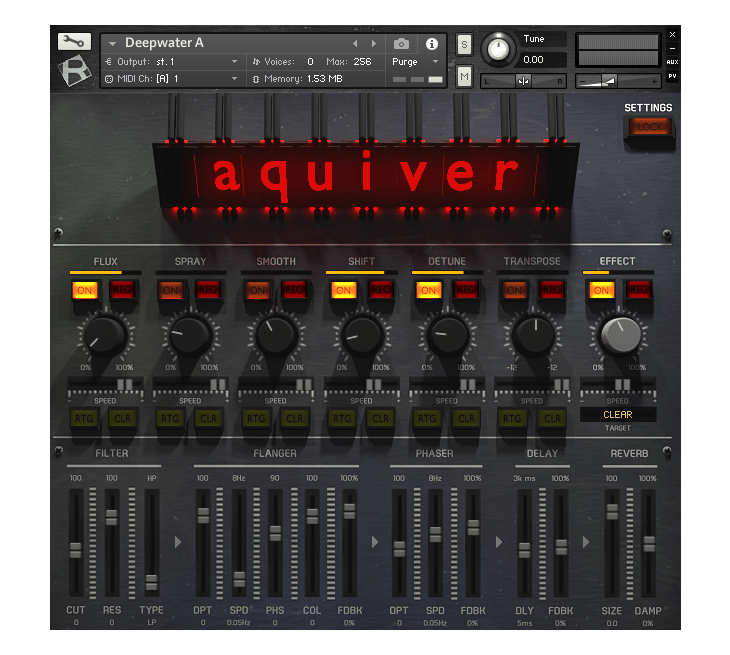Click arrow between Phaser and Delay
Screen dimensions: 730x655
(499, 542)
